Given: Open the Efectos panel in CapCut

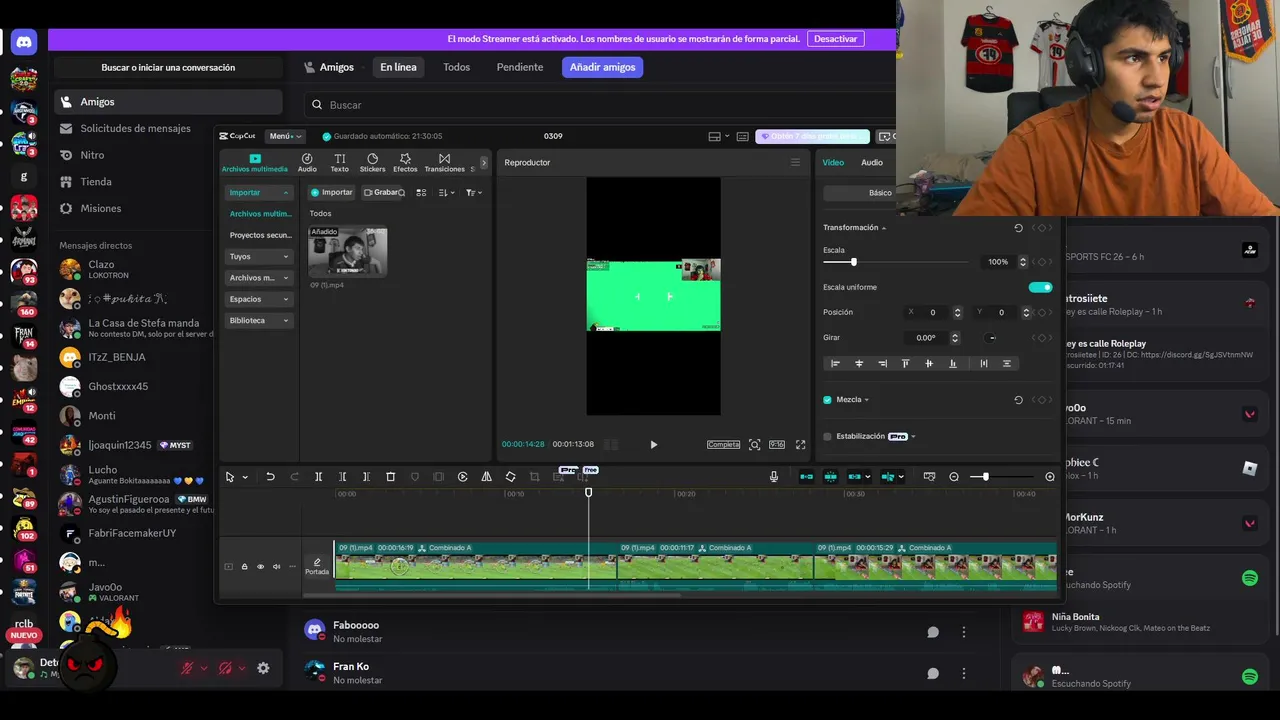Looking at the screenshot, I should point(405,163).
